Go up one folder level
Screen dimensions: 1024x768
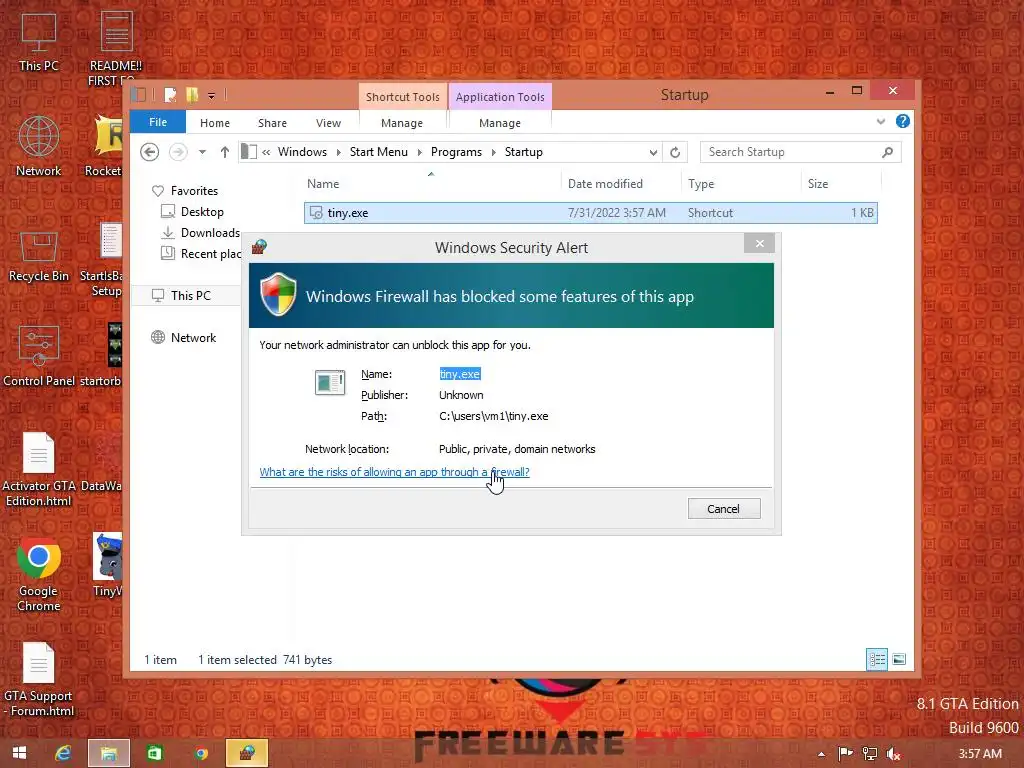click(225, 152)
